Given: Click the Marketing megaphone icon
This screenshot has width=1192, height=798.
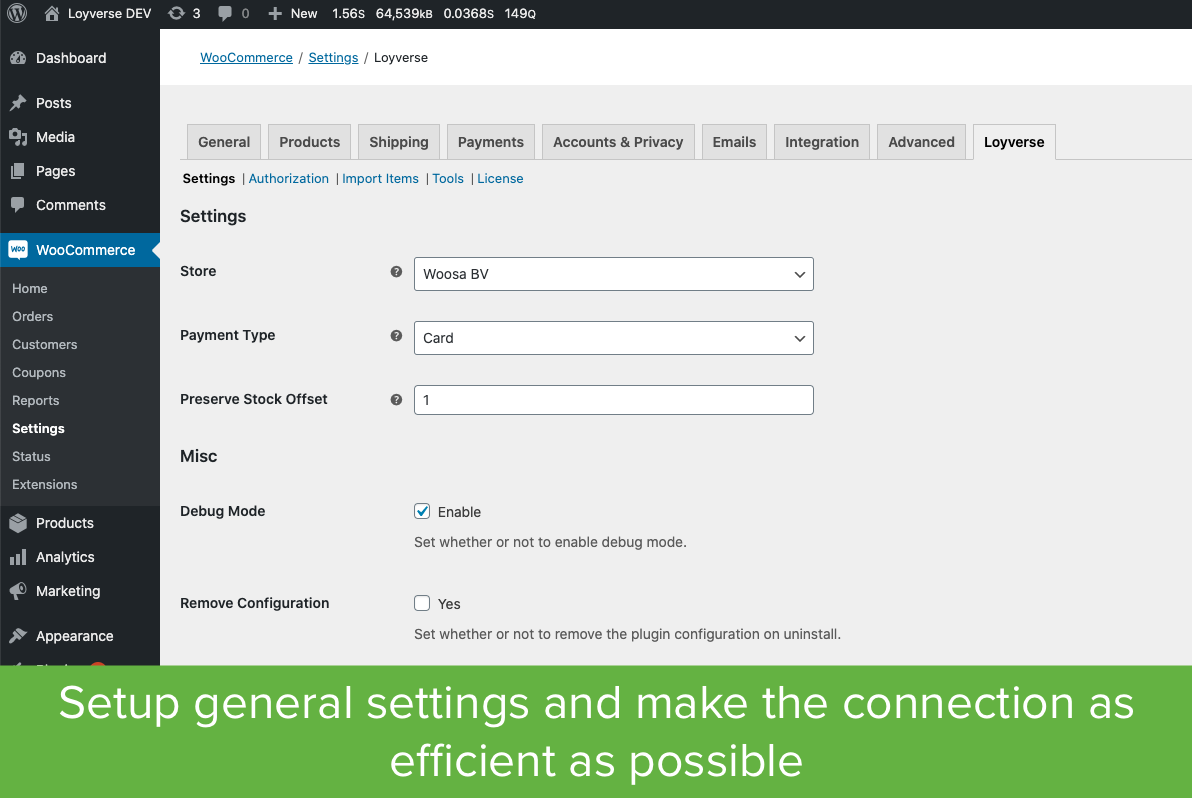Looking at the screenshot, I should pyautogui.click(x=18, y=591).
